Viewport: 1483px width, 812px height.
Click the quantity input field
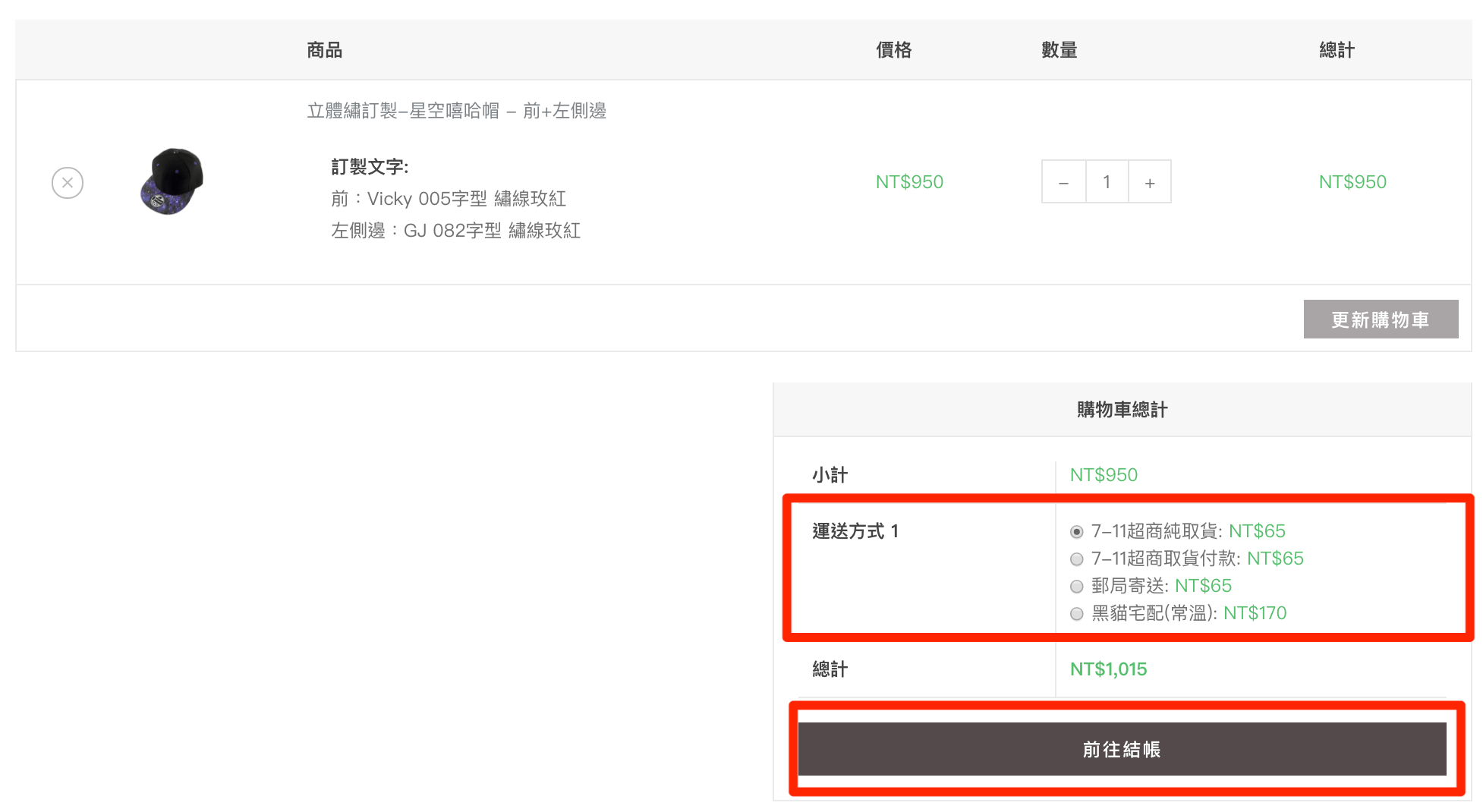1107,182
